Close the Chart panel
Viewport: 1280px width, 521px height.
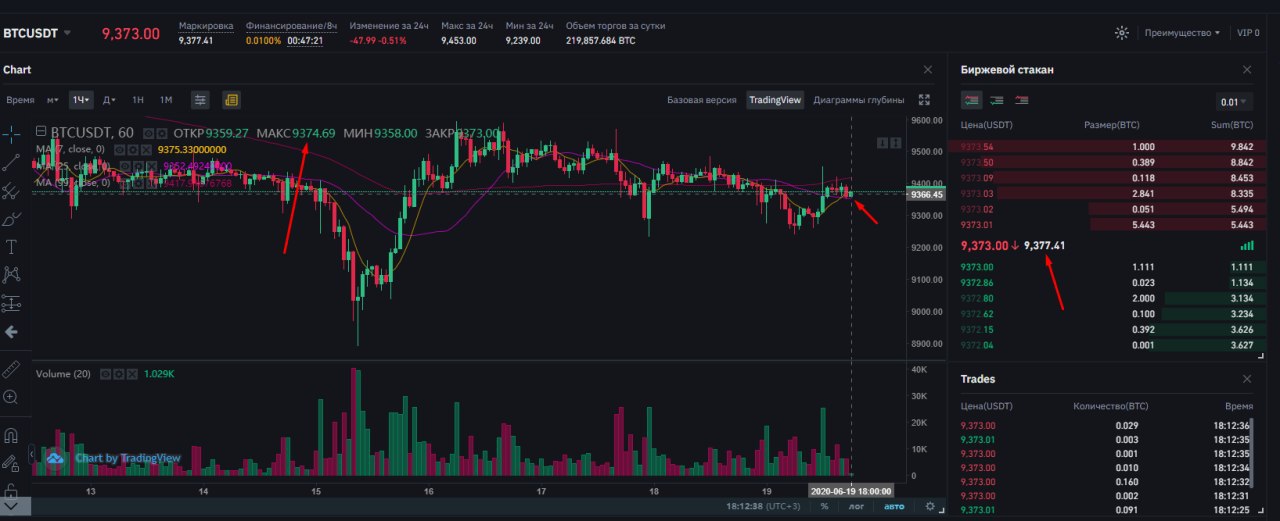(x=927, y=69)
